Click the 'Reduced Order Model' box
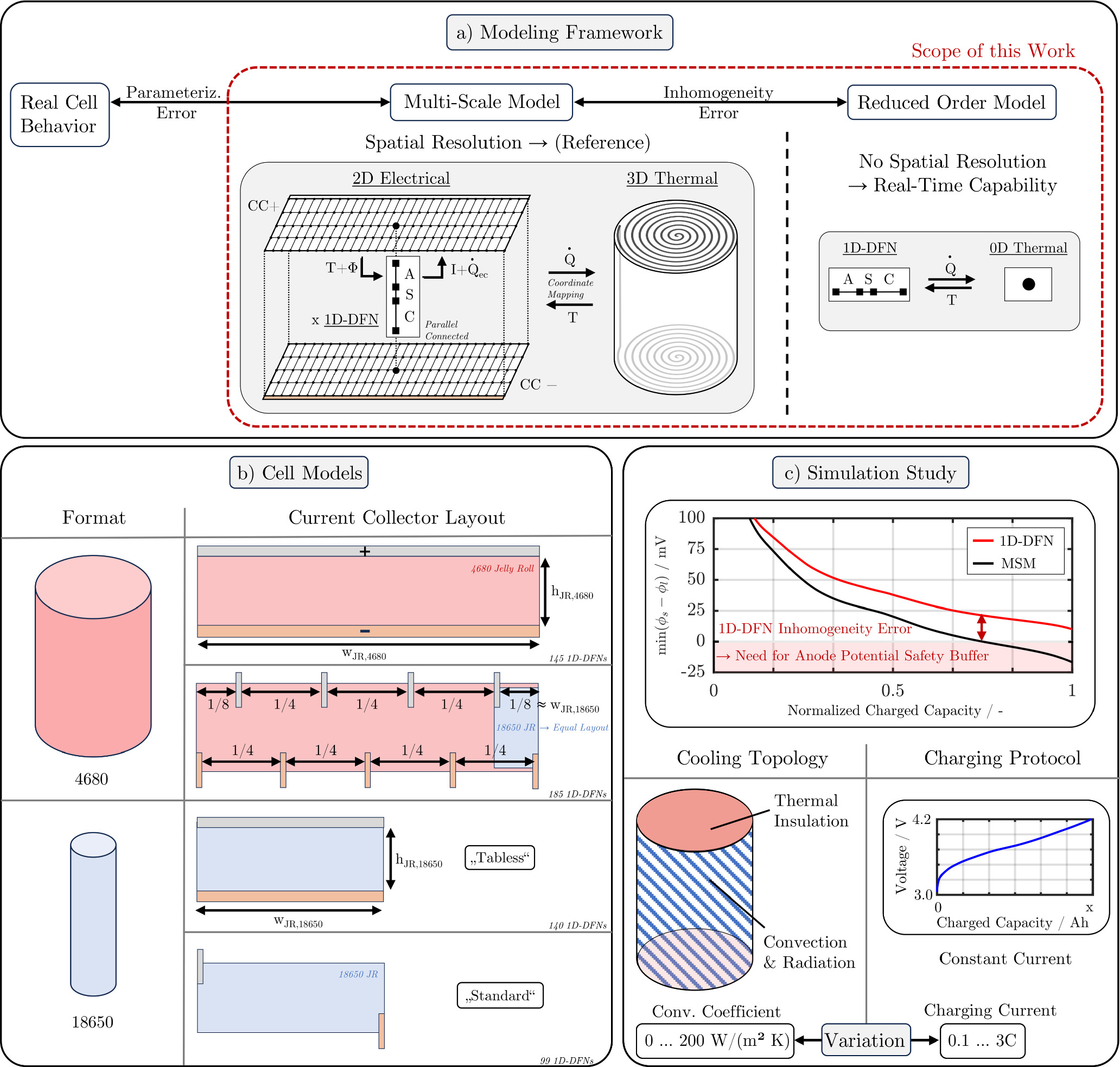This screenshot has width=1120, height=1067. (951, 103)
